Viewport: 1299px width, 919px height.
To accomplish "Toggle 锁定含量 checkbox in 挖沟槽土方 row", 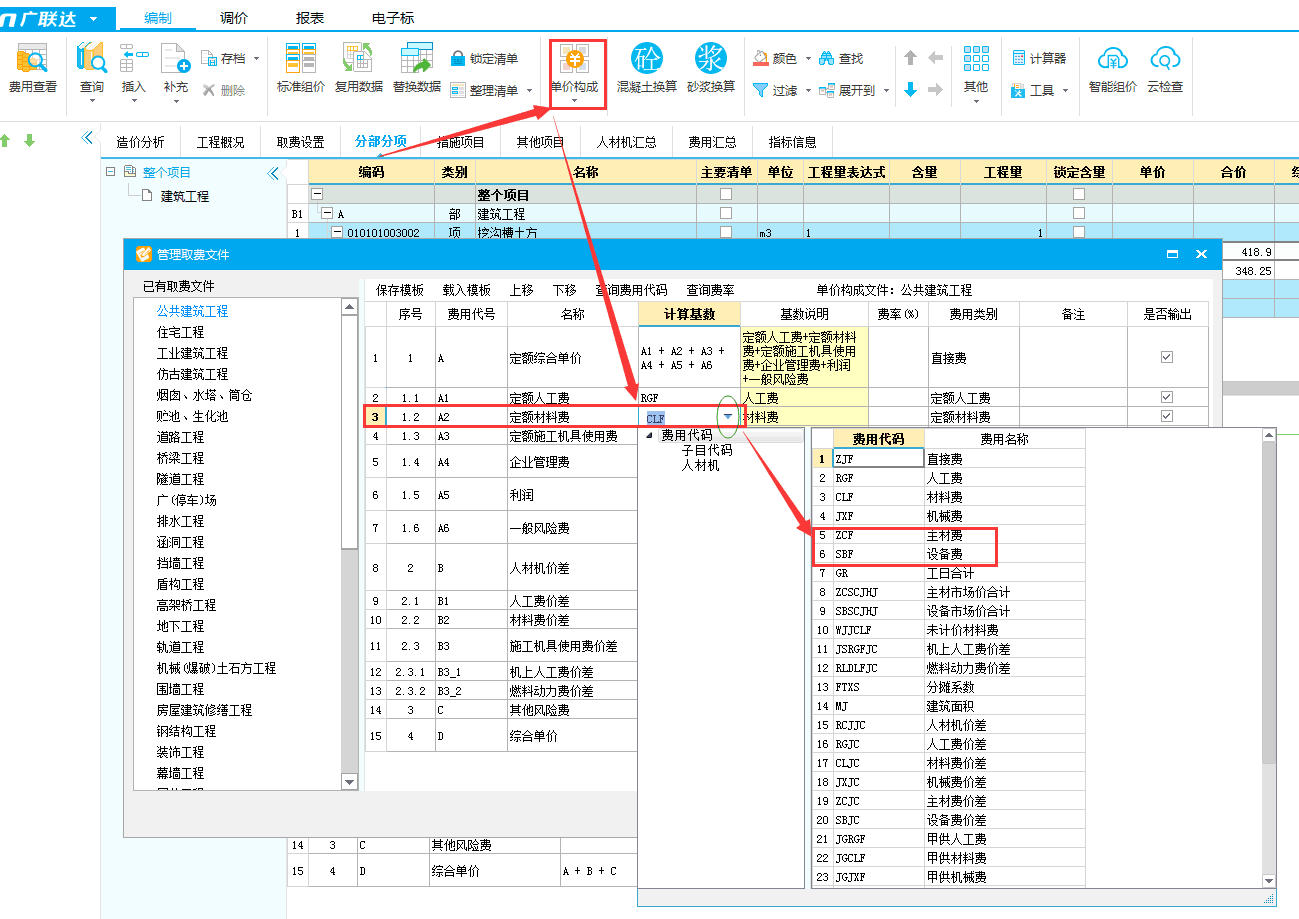I will pos(1078,232).
